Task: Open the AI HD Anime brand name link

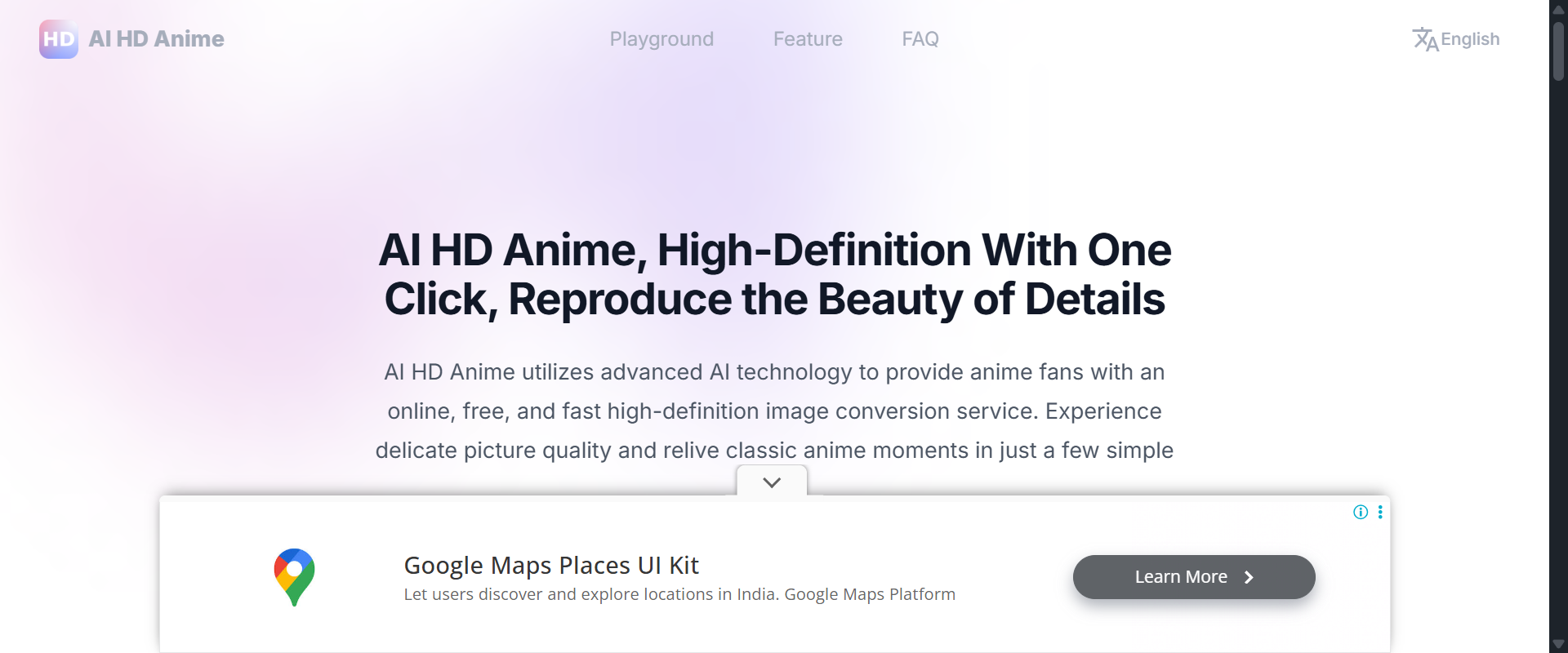Action: point(156,39)
